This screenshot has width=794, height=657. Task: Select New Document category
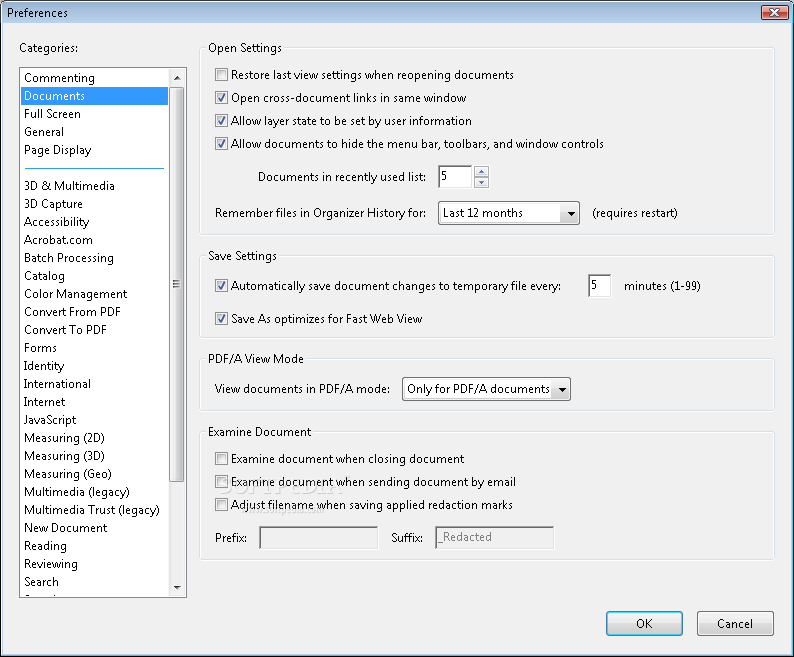pos(94,528)
